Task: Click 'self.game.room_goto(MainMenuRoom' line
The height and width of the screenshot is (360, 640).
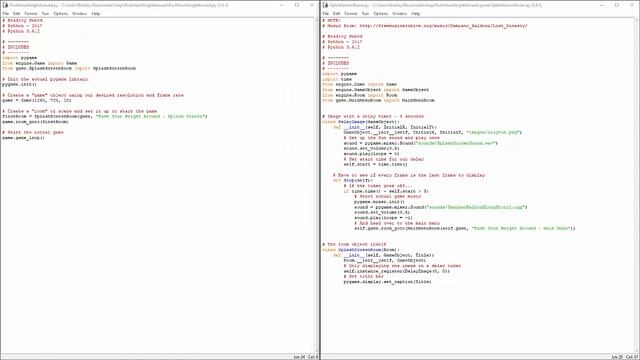Action: coord(465,229)
